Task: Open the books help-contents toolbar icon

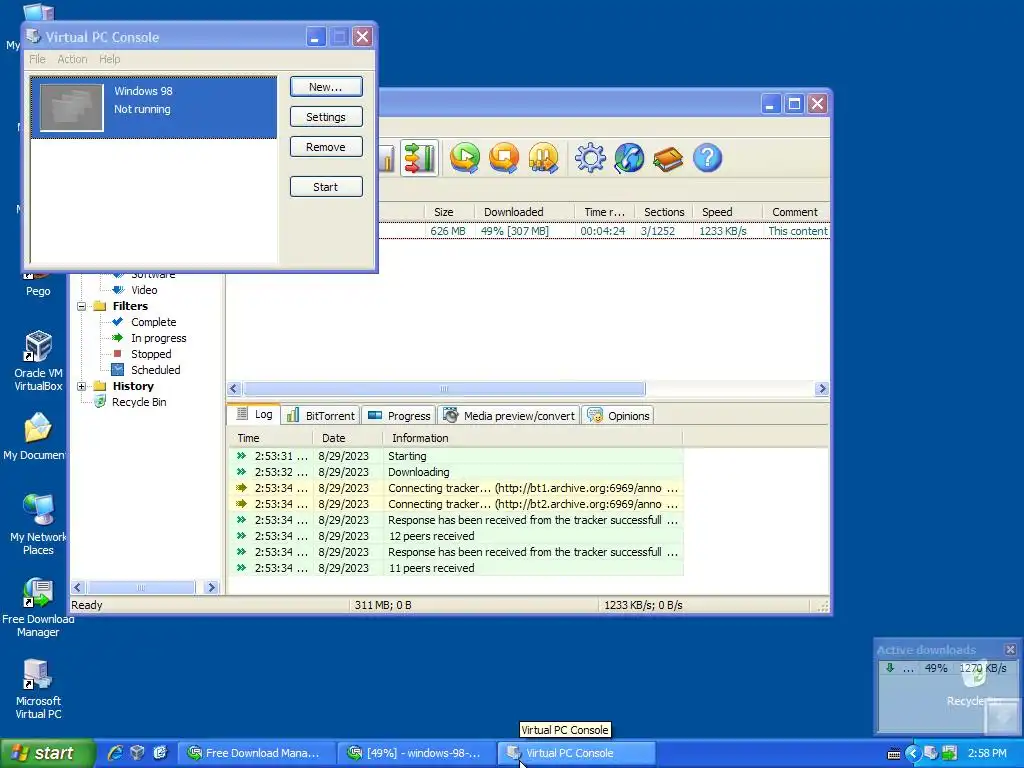Action: click(x=667, y=159)
